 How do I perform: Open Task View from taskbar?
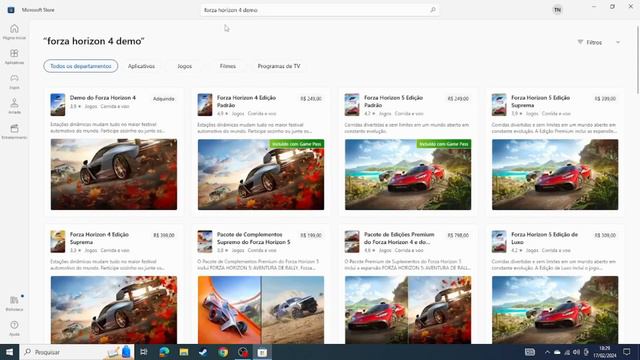(144, 352)
